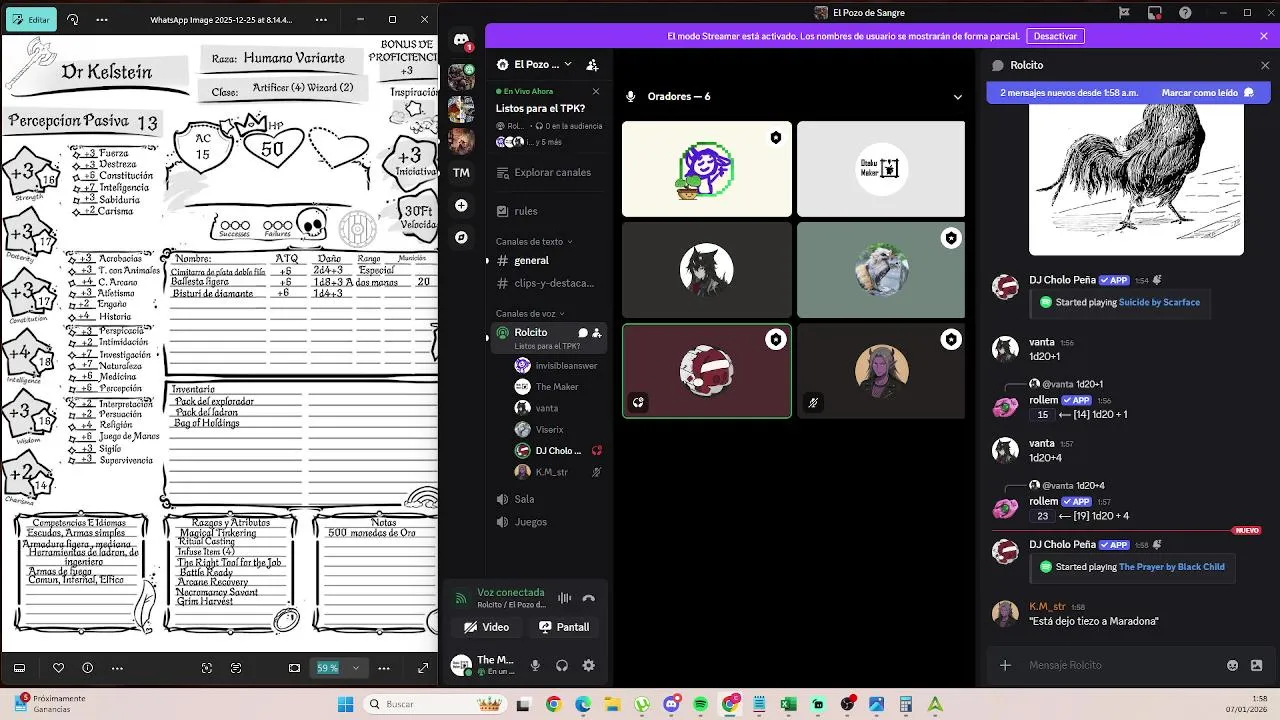This screenshot has height=720, width=1280.
Task: Select Viserix in voice member list
Action: (x=548, y=429)
